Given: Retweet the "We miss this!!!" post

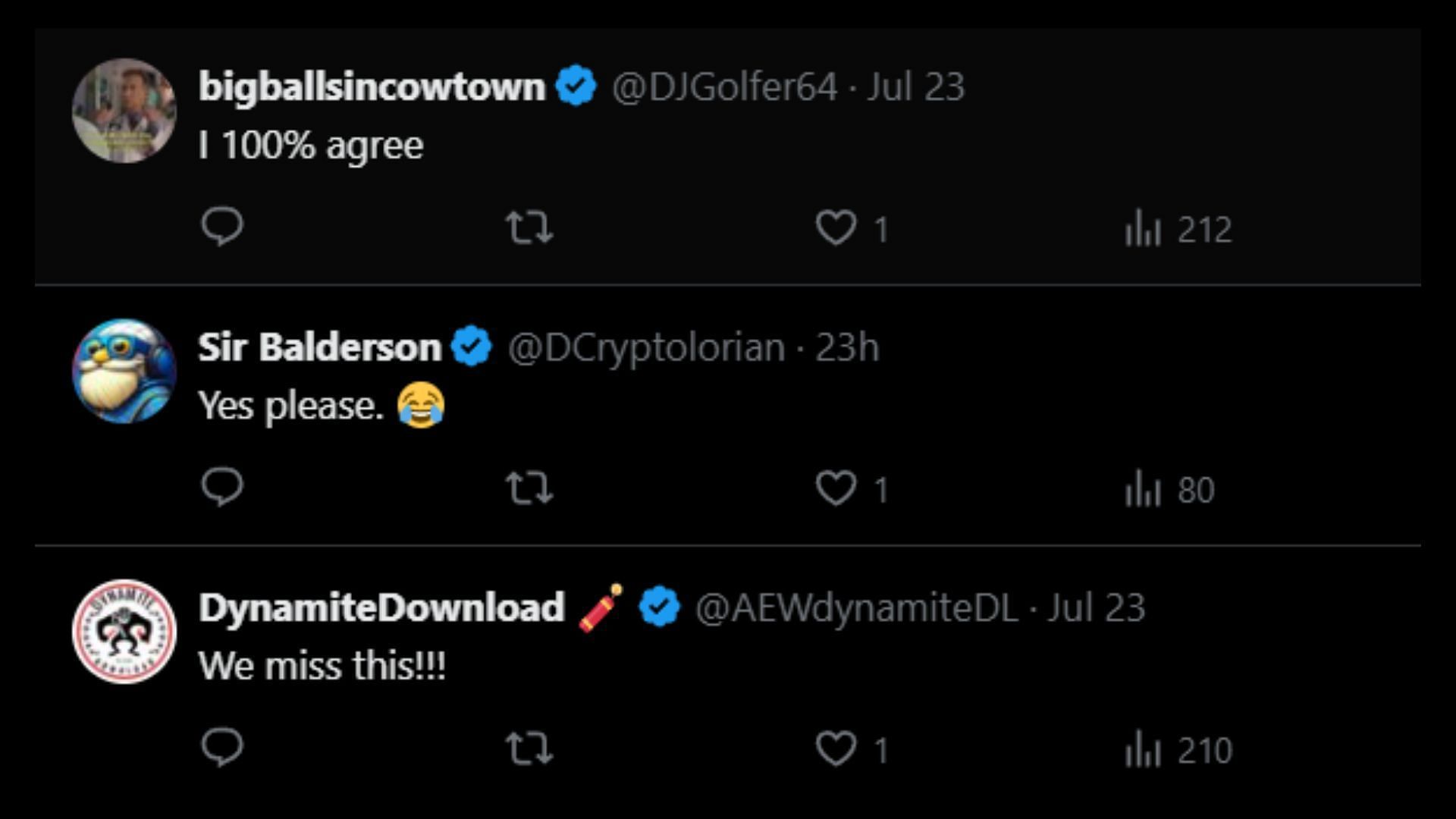Looking at the screenshot, I should [529, 748].
